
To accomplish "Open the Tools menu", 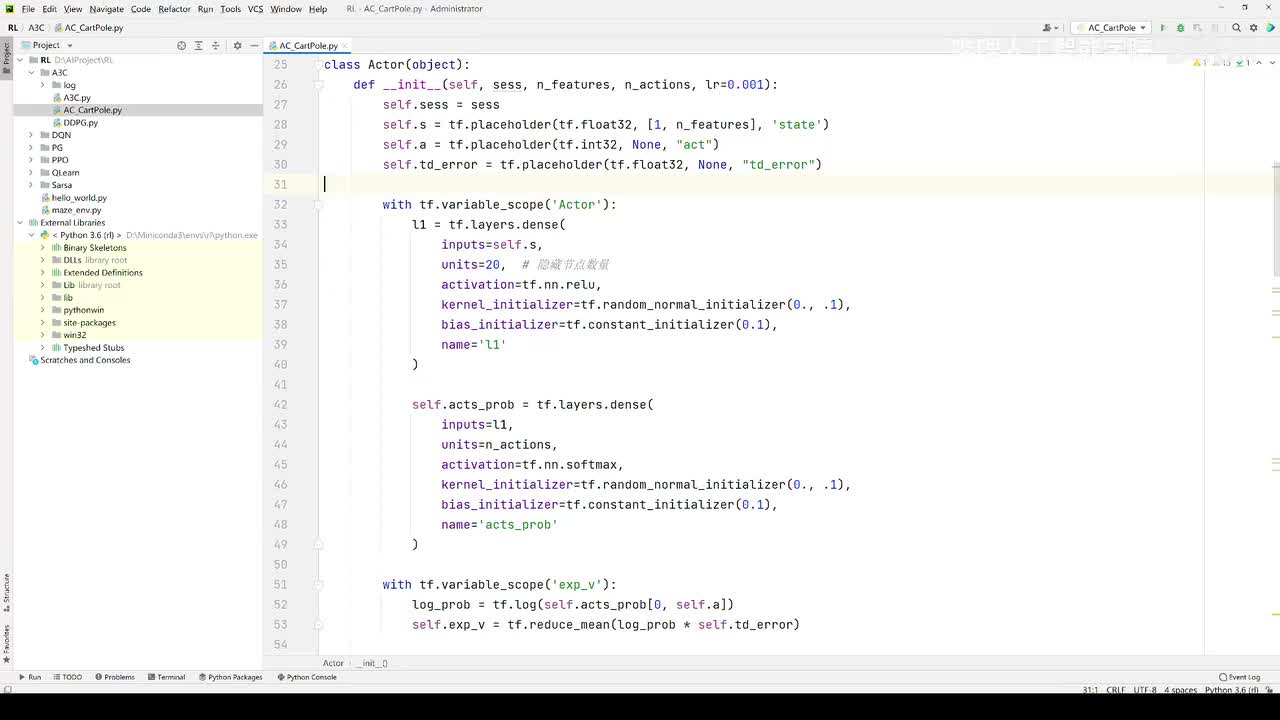I will pos(230,9).
